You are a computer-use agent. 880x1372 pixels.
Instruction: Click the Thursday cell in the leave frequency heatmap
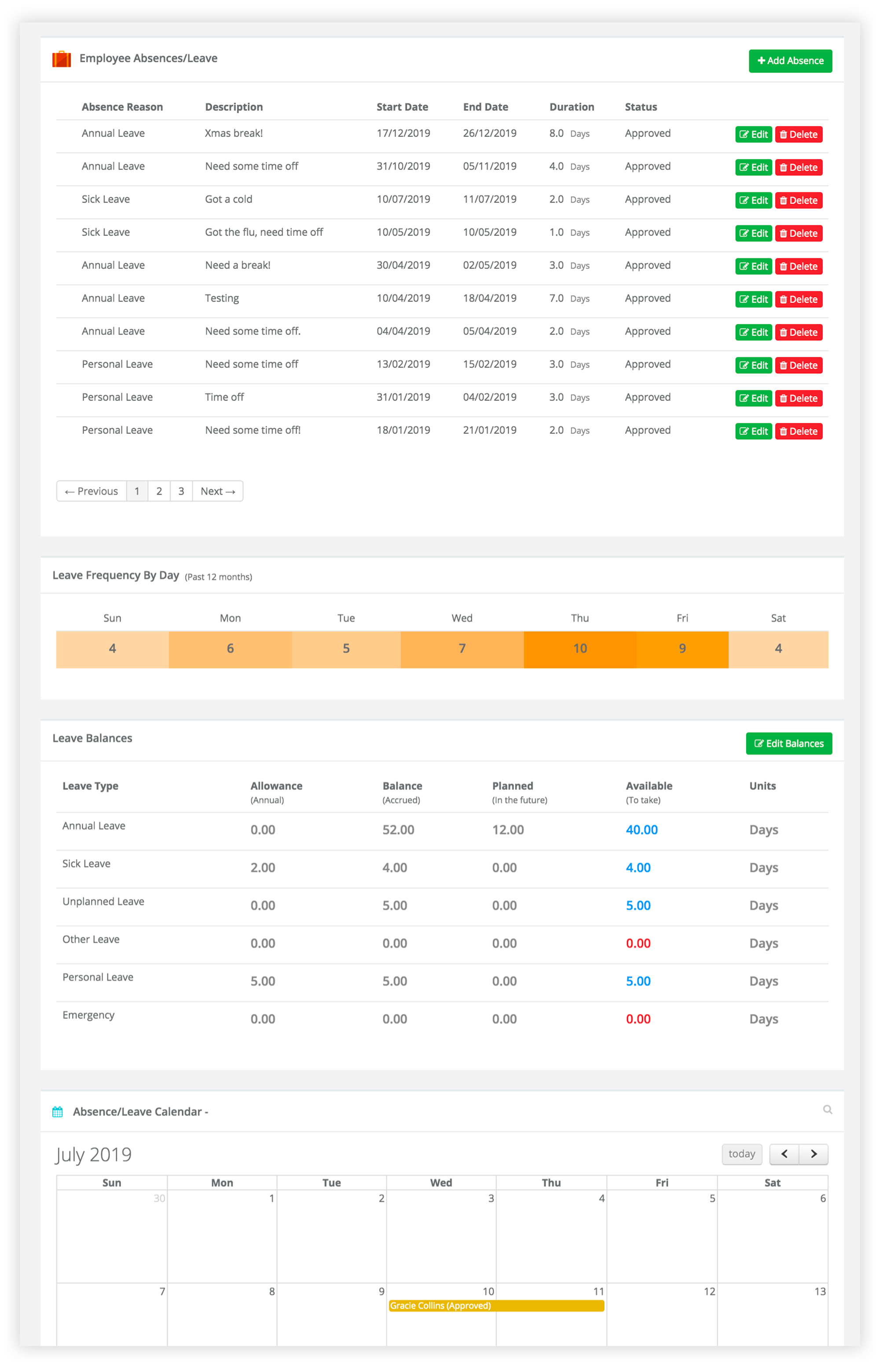[580, 649]
